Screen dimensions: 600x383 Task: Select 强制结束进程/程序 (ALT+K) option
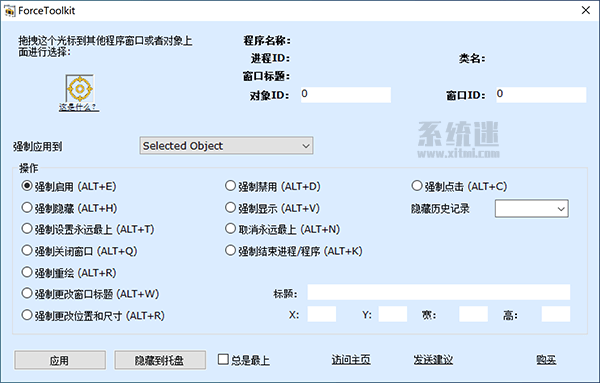click(294, 251)
